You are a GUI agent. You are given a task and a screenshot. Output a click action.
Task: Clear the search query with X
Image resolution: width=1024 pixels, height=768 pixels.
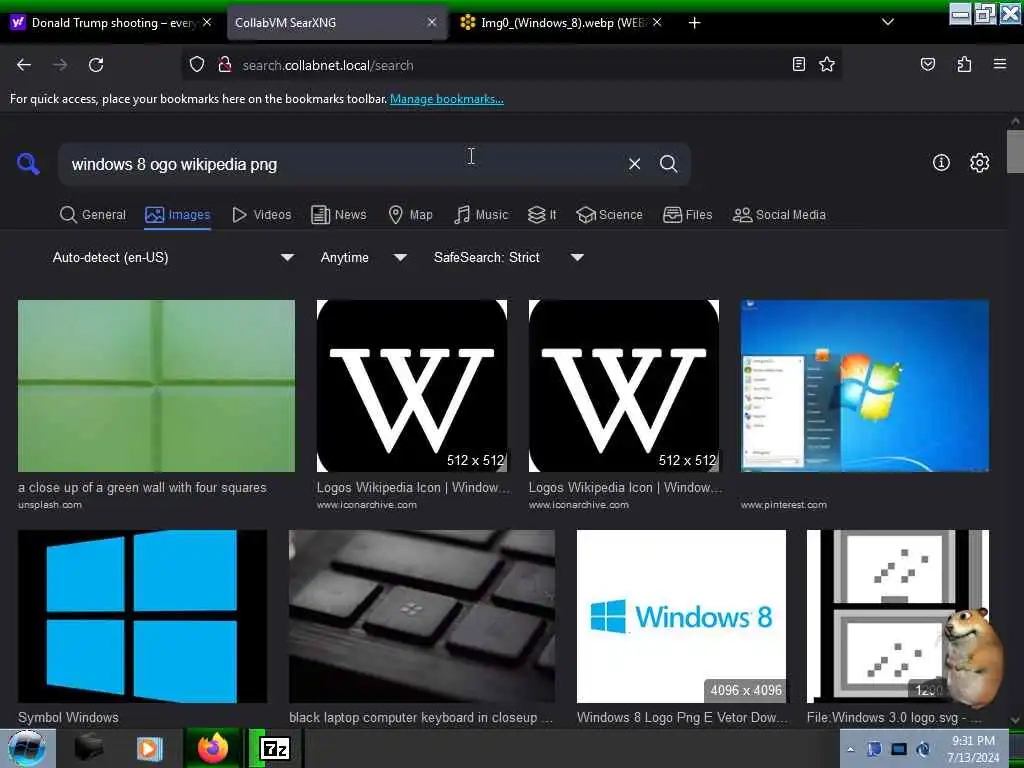(634, 164)
